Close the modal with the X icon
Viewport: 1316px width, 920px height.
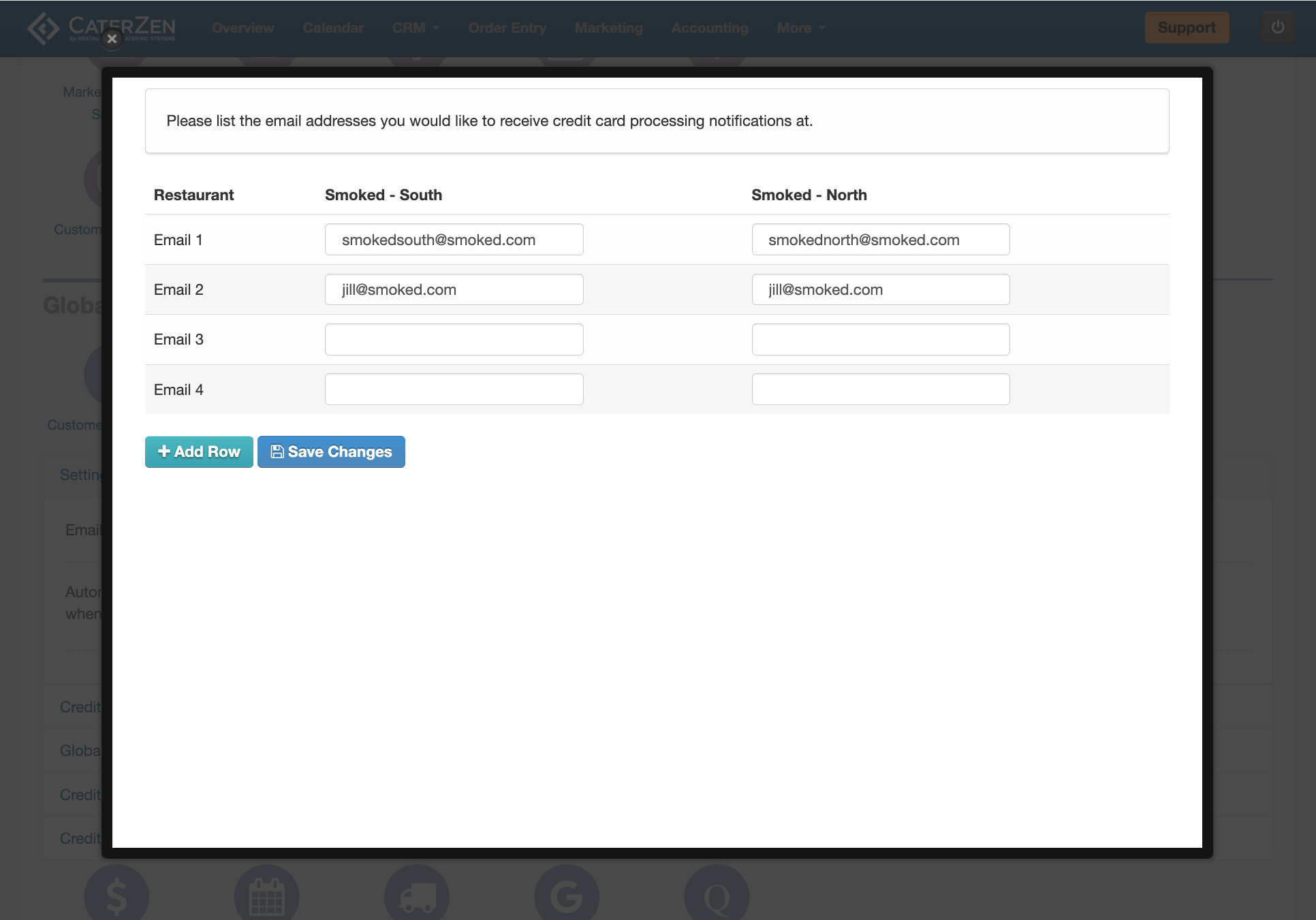pyautogui.click(x=112, y=39)
